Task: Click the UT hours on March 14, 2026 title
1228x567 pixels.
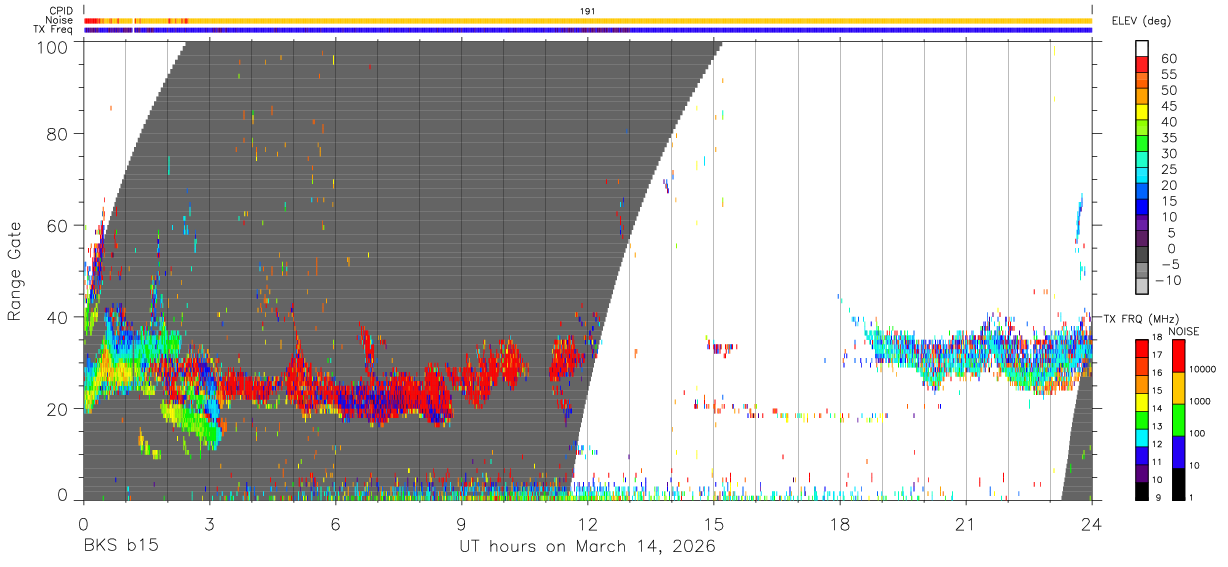Action: coord(587,547)
